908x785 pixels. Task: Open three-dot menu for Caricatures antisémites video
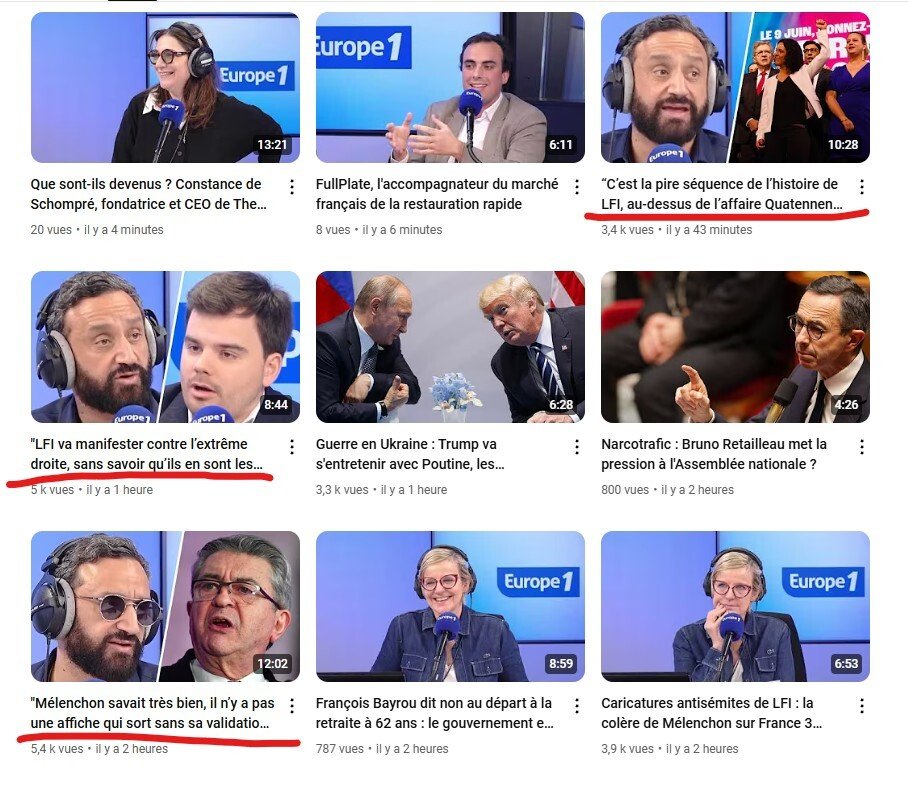[862, 706]
